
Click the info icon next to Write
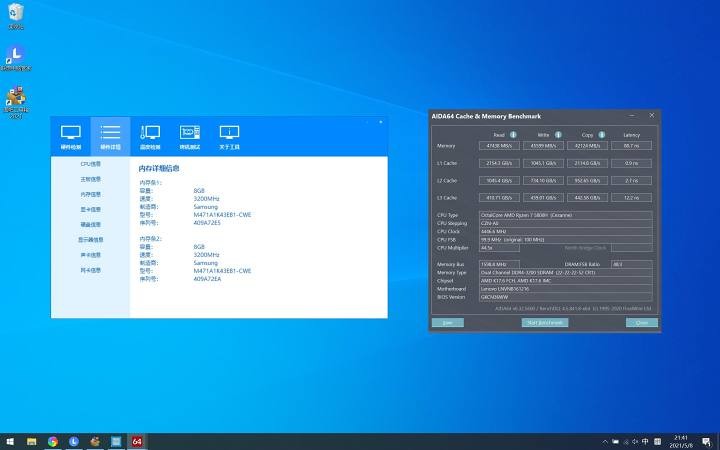(x=558, y=135)
